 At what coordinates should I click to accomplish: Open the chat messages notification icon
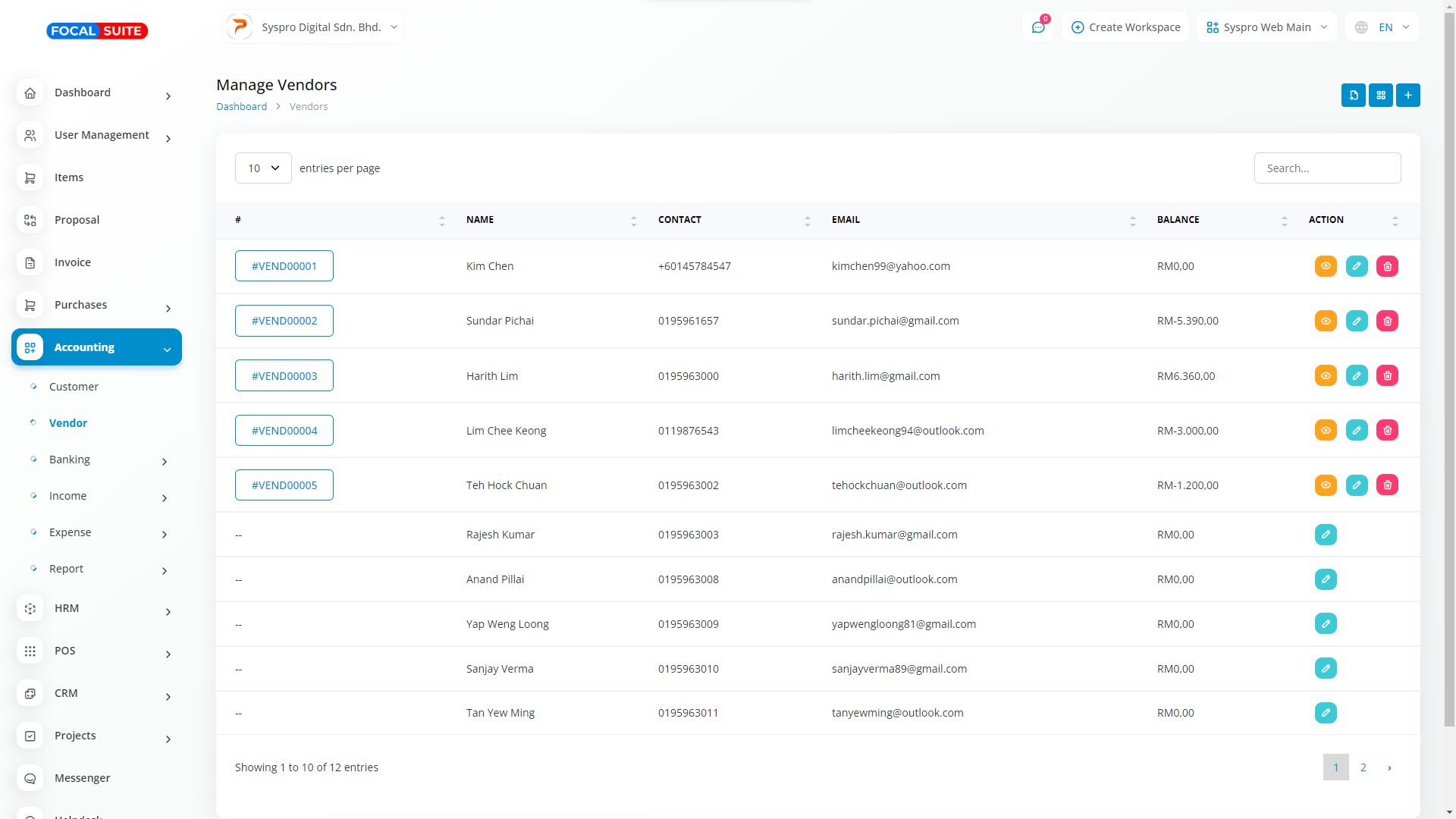(x=1037, y=27)
